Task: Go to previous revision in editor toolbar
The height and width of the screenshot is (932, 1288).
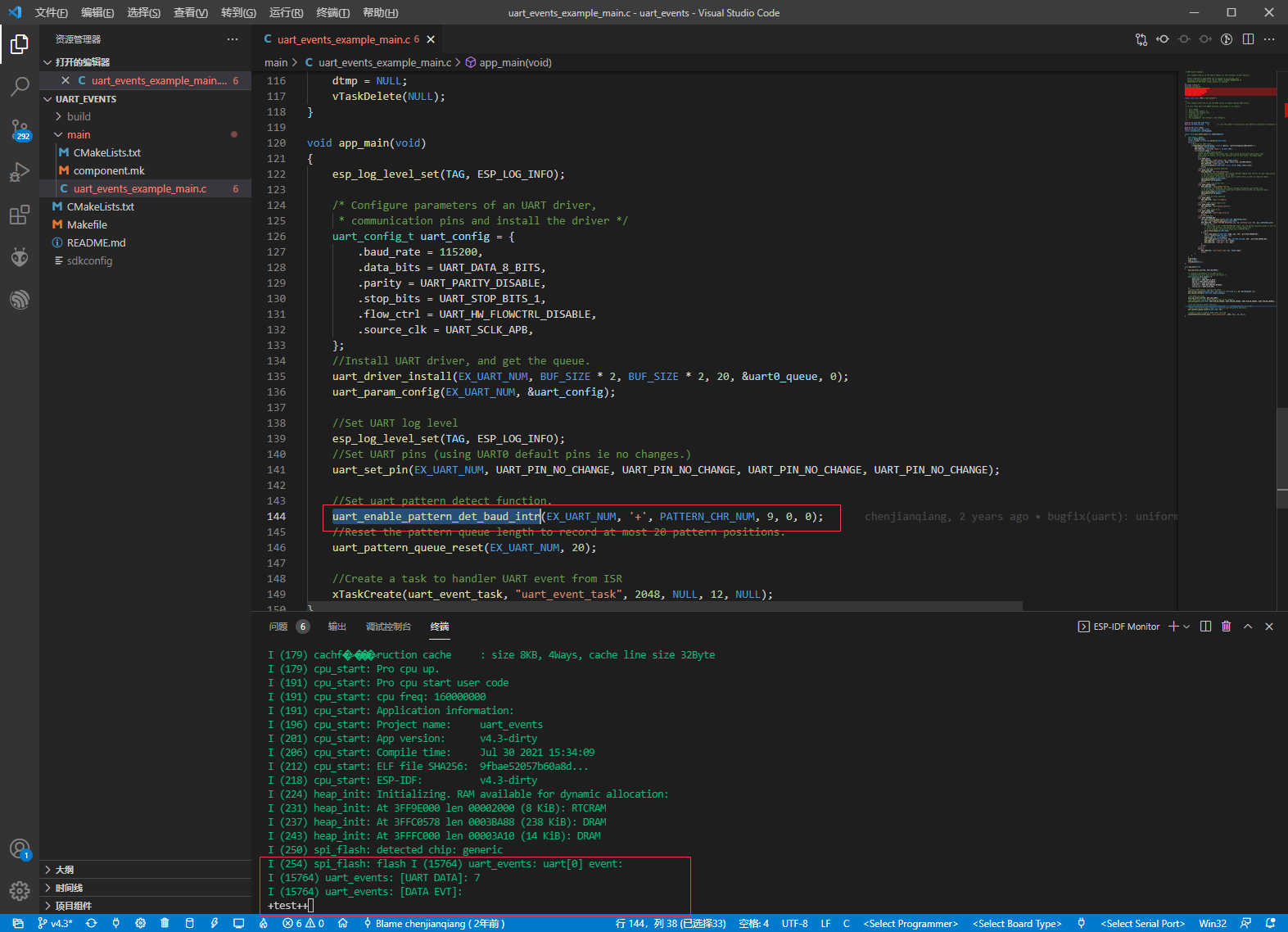Action: click(1163, 39)
